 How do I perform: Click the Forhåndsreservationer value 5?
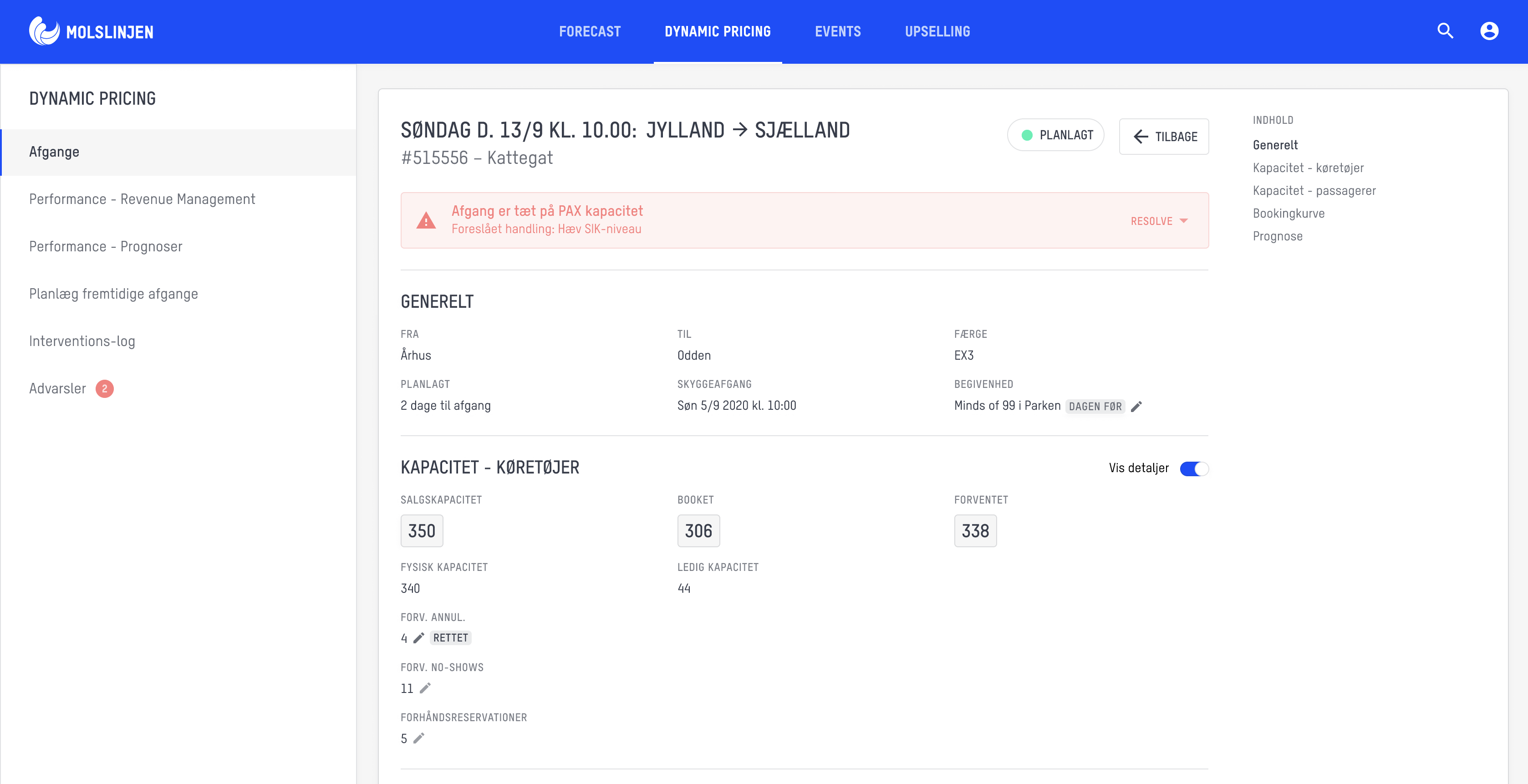click(404, 738)
